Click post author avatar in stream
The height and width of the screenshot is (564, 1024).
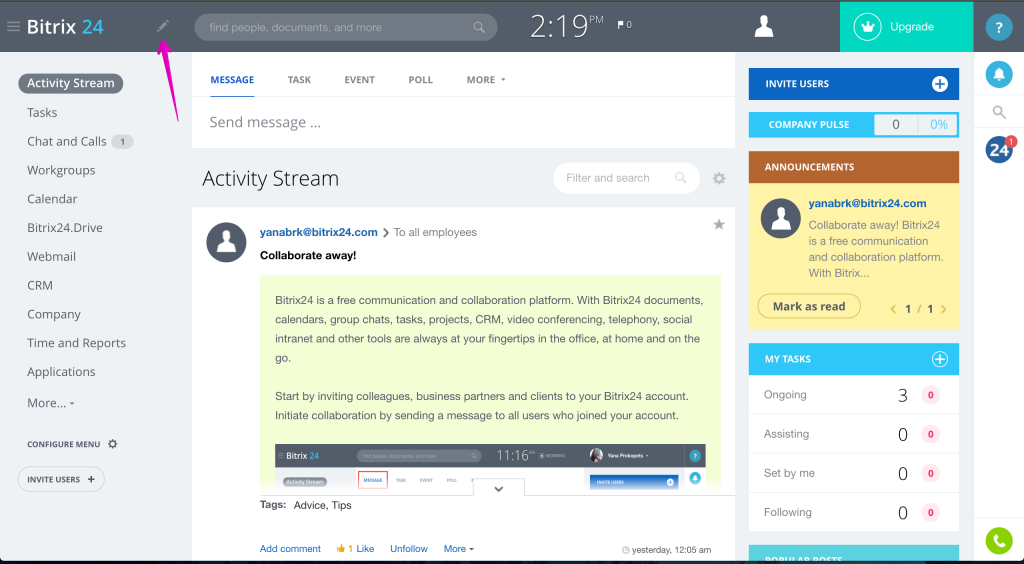[226, 242]
